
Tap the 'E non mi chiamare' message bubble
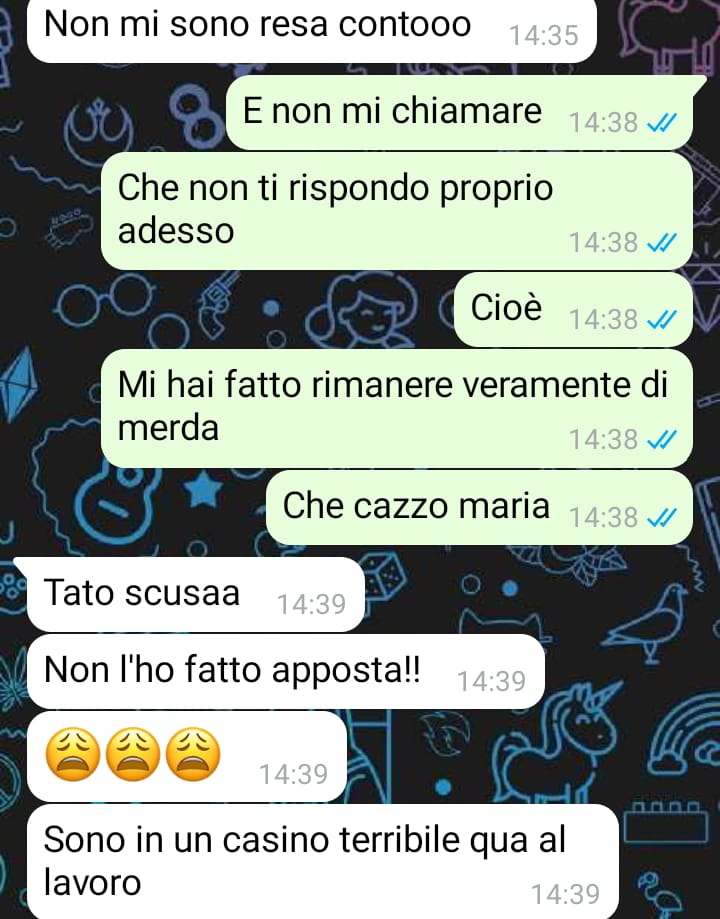459,112
